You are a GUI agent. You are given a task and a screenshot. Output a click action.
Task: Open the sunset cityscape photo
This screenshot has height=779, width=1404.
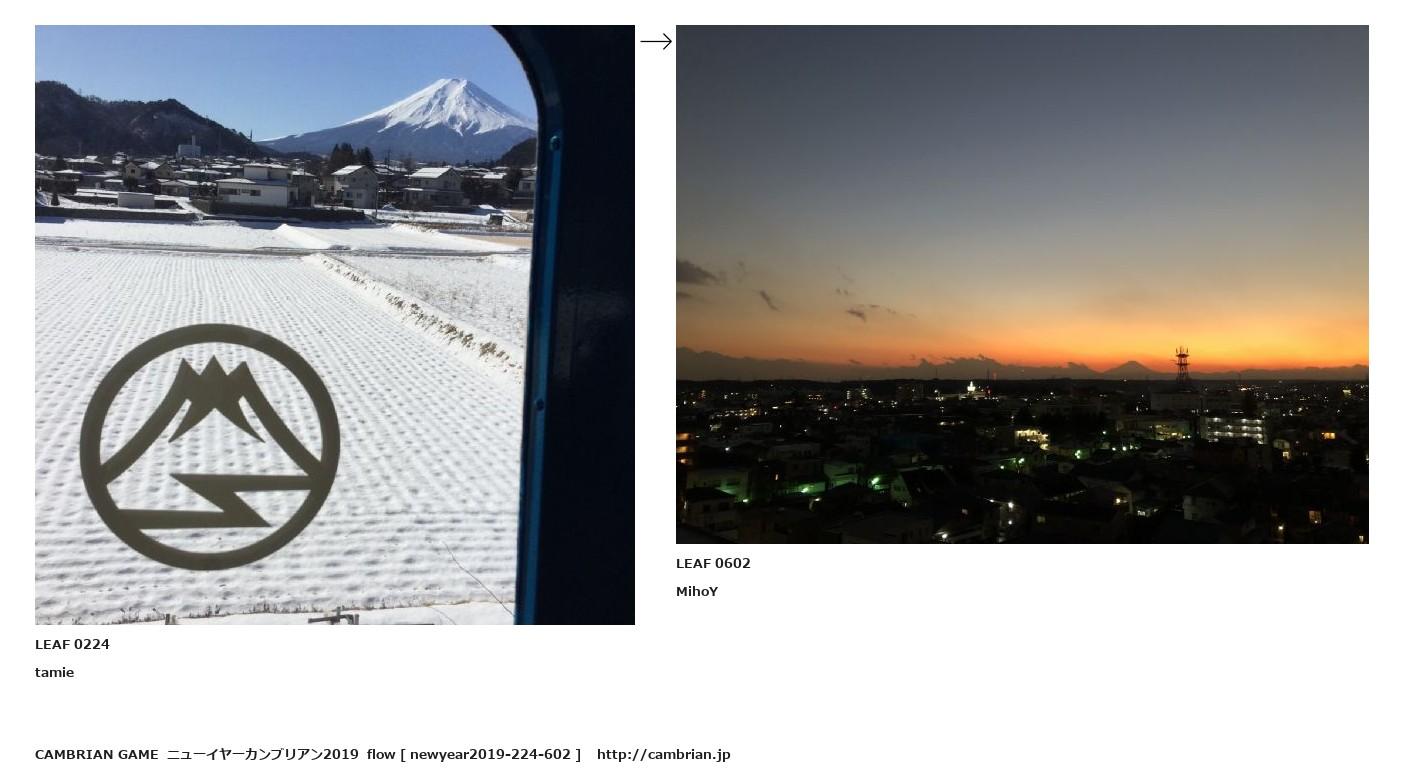click(1022, 284)
